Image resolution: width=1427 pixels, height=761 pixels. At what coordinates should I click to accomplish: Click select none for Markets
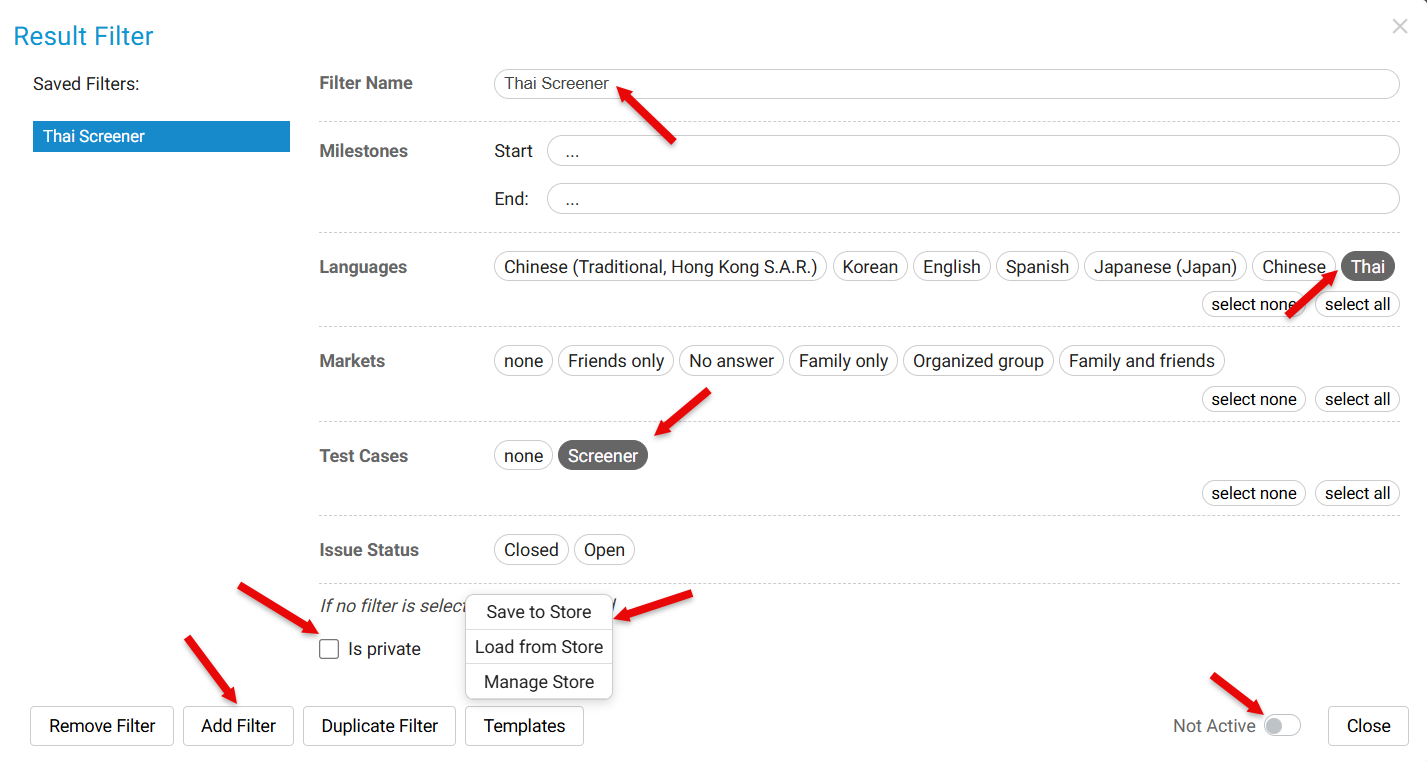pos(1253,399)
